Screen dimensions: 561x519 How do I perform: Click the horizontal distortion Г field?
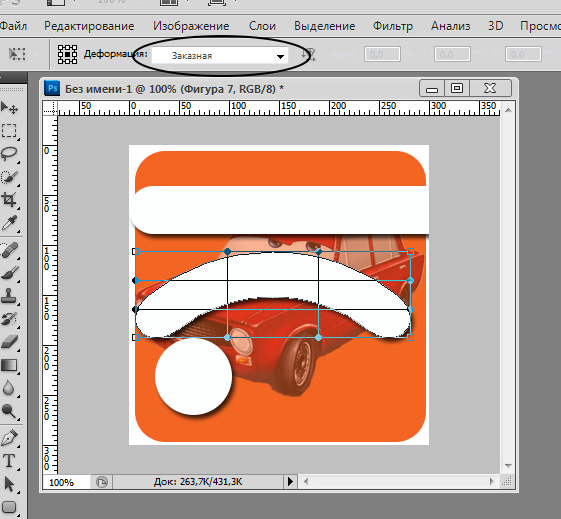point(452,54)
